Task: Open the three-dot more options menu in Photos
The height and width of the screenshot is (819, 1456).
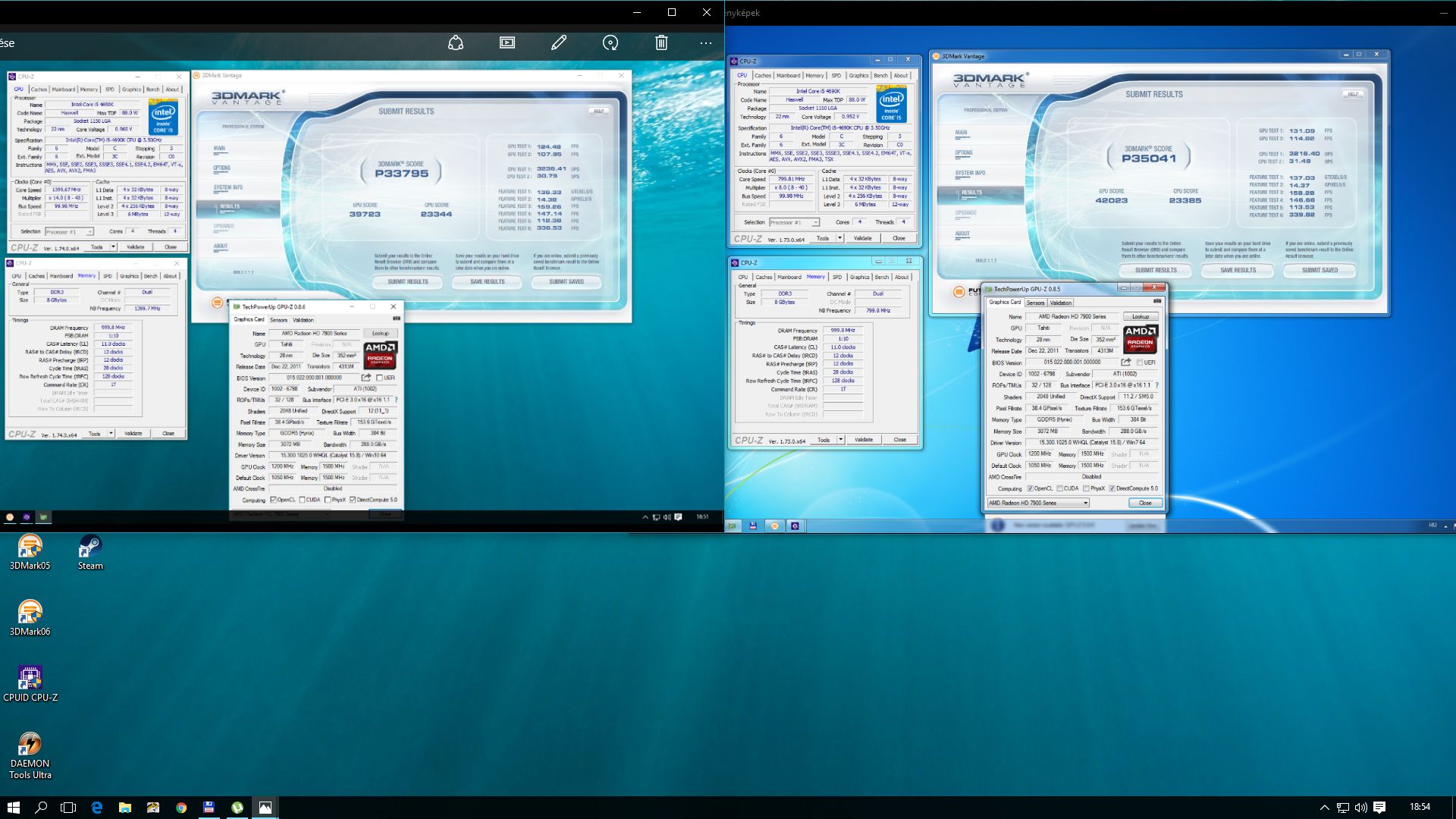Action: click(706, 43)
